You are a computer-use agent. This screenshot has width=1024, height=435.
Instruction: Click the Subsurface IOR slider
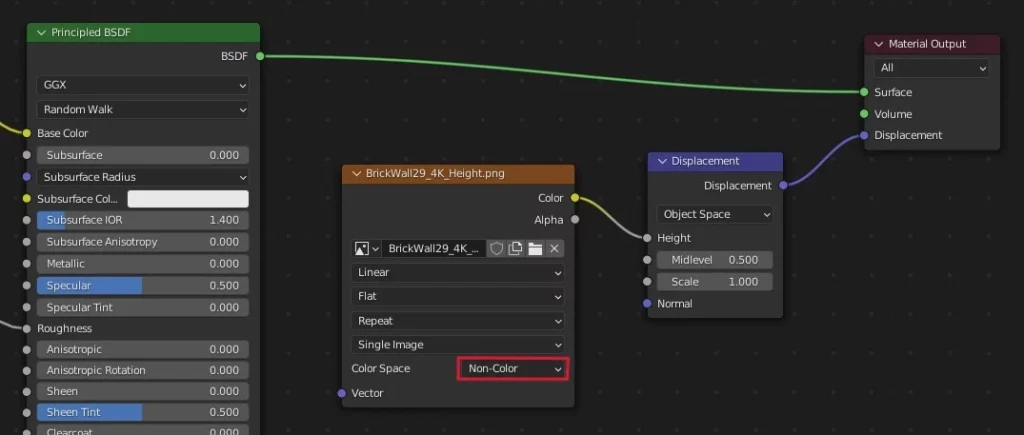[143, 220]
